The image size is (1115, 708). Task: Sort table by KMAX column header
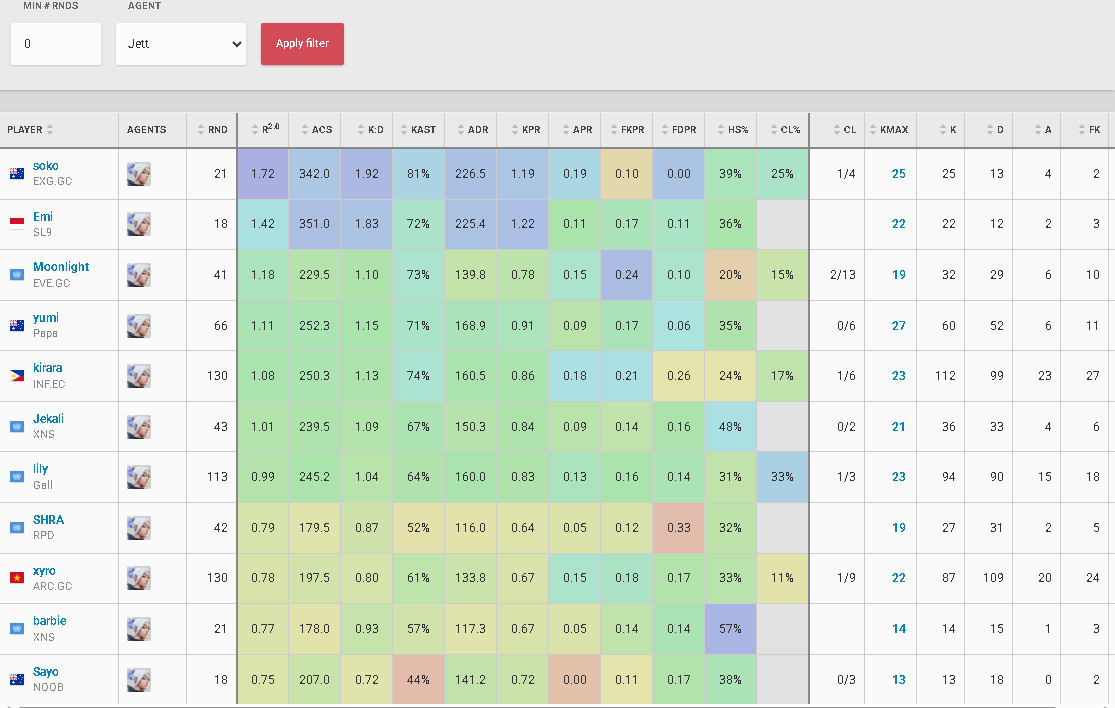[x=888, y=129]
